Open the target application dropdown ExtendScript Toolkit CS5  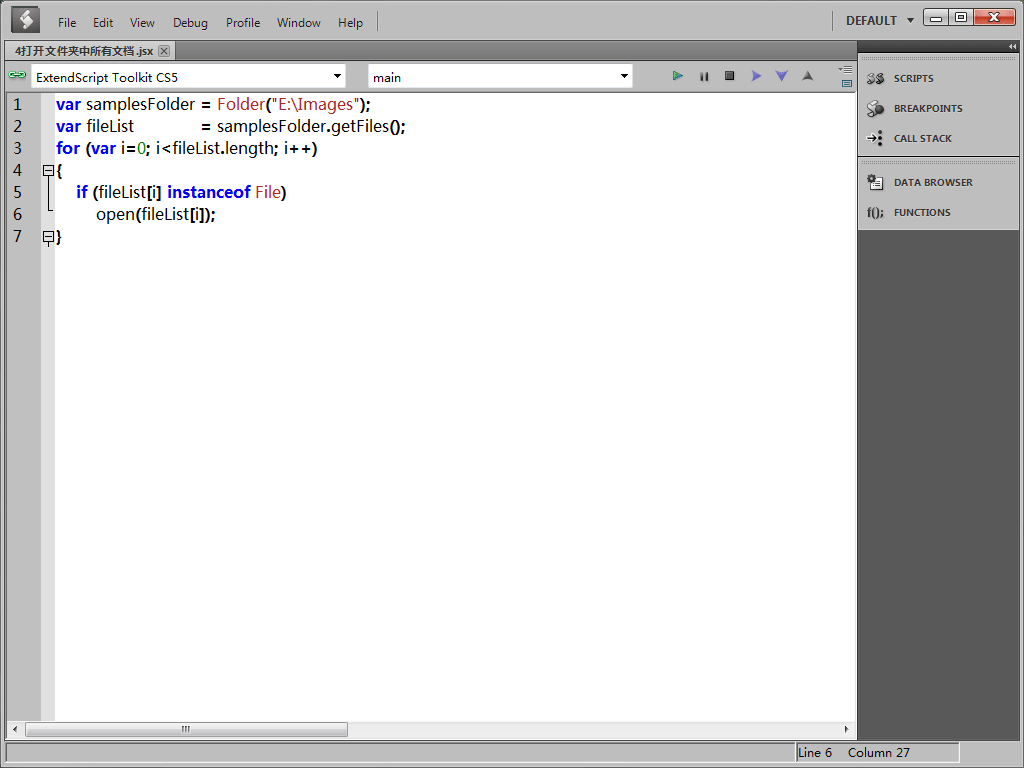tap(188, 77)
